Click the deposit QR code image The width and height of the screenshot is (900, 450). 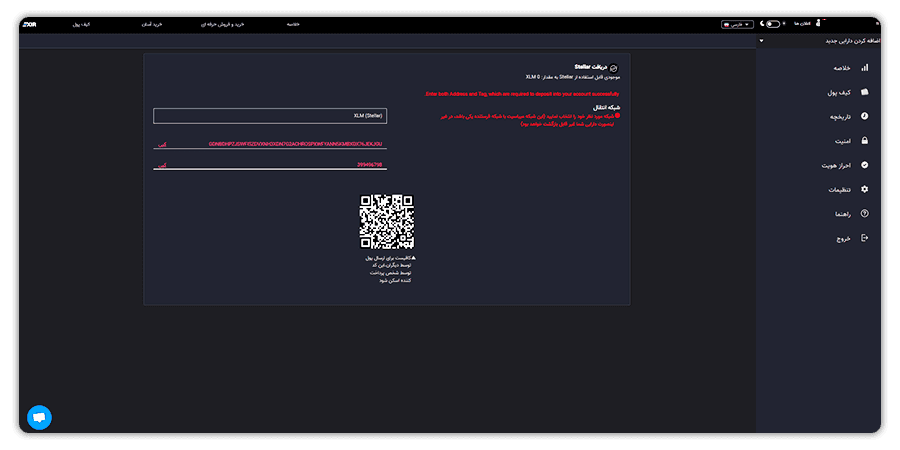click(387, 222)
